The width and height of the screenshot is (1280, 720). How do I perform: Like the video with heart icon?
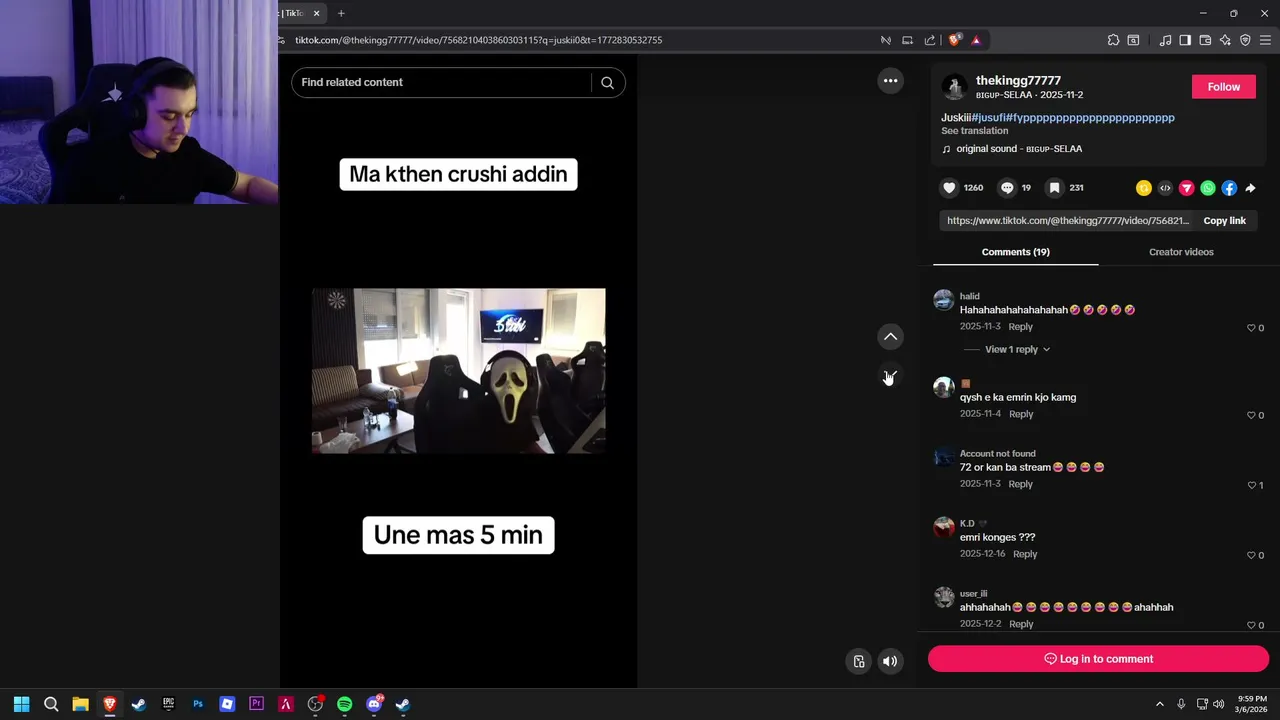949,188
